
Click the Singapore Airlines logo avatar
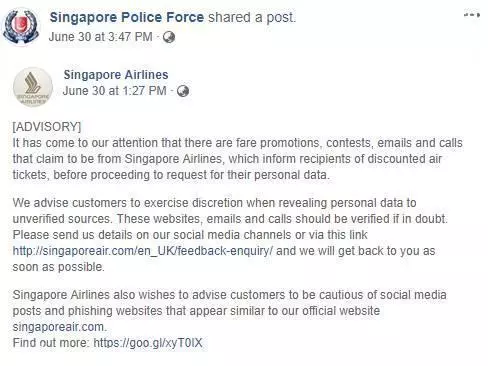point(33,87)
